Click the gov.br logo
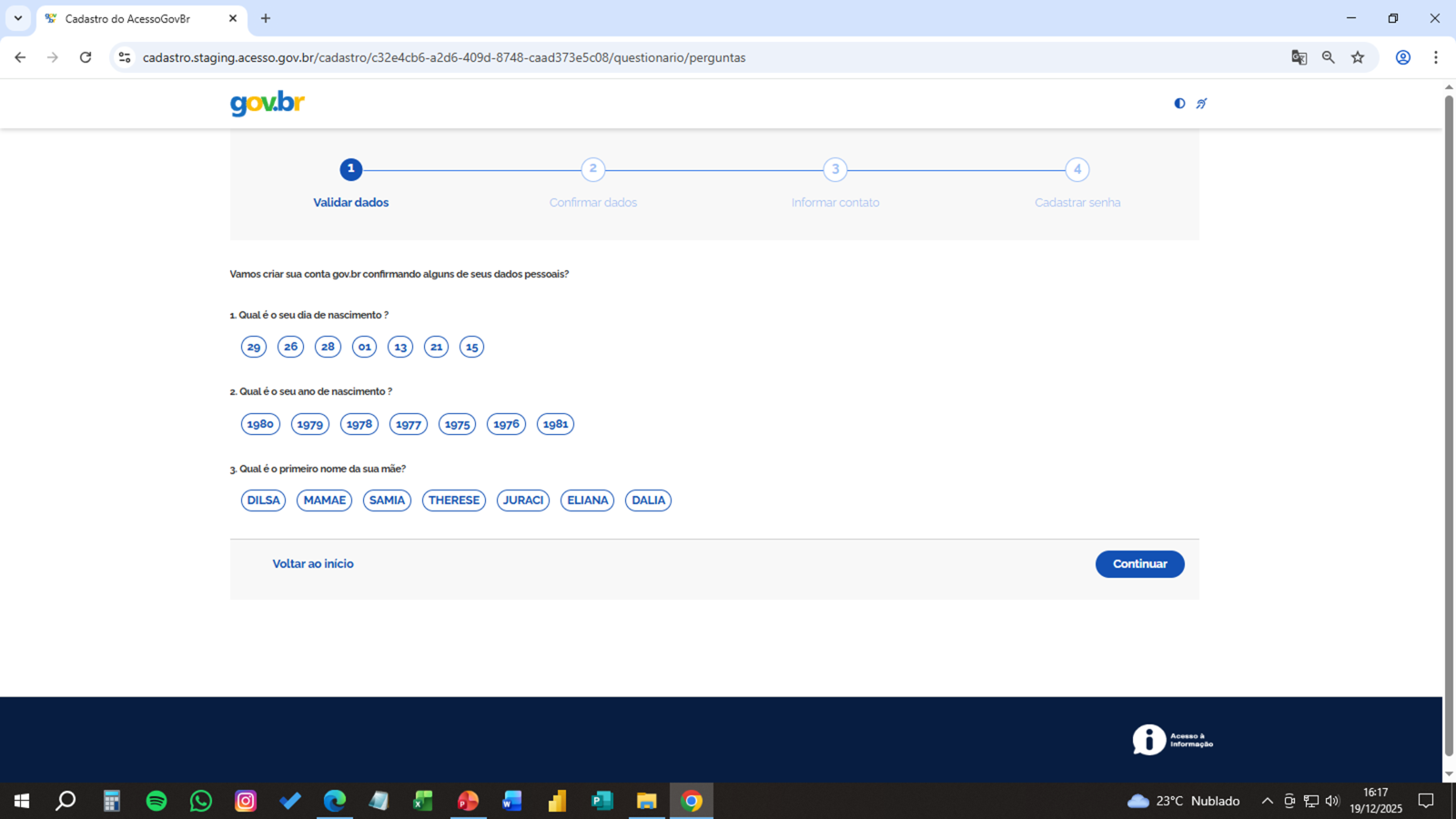Screen dimensions: 1456x819 268,104
